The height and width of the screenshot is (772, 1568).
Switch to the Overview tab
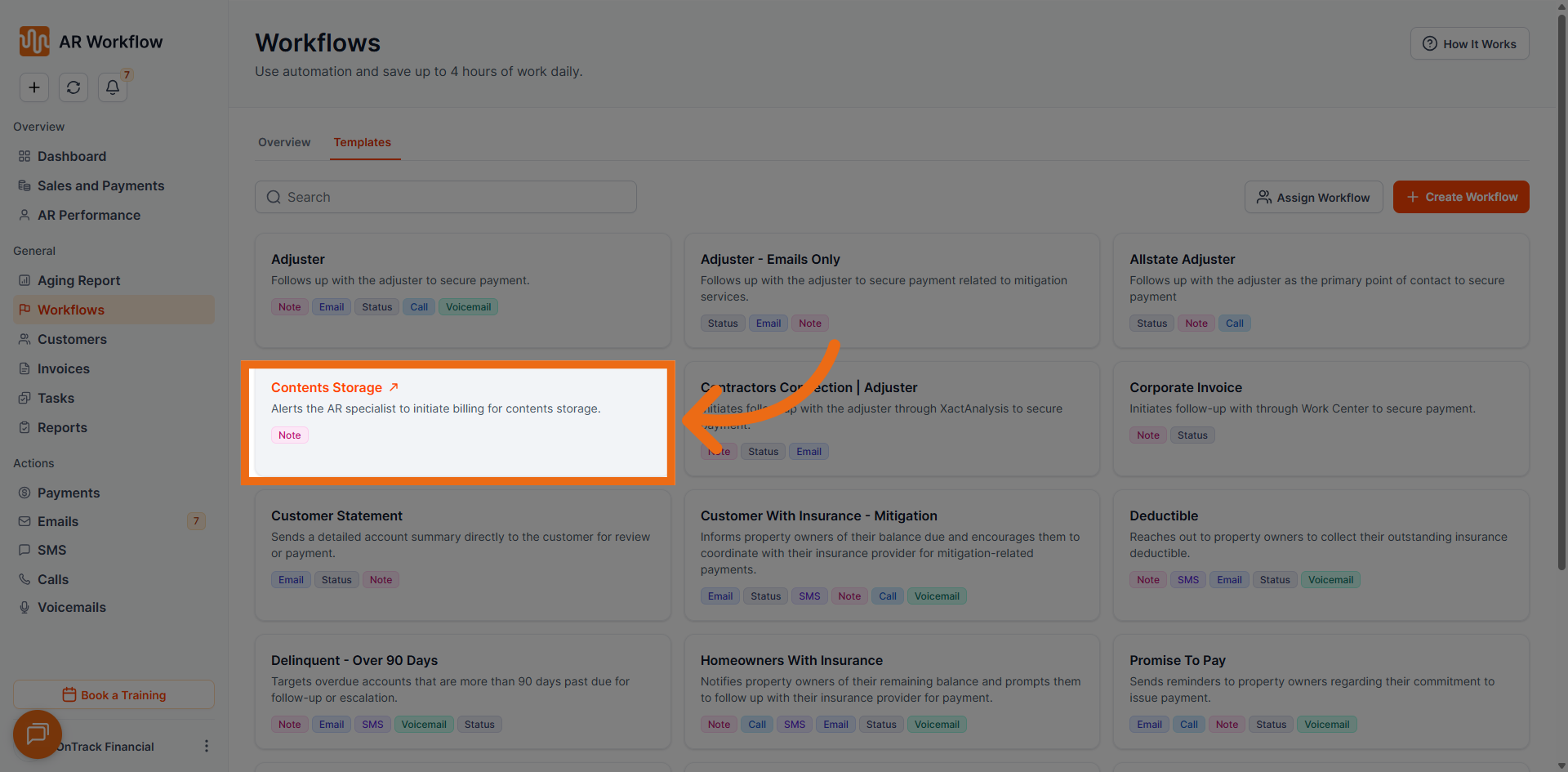[x=284, y=142]
